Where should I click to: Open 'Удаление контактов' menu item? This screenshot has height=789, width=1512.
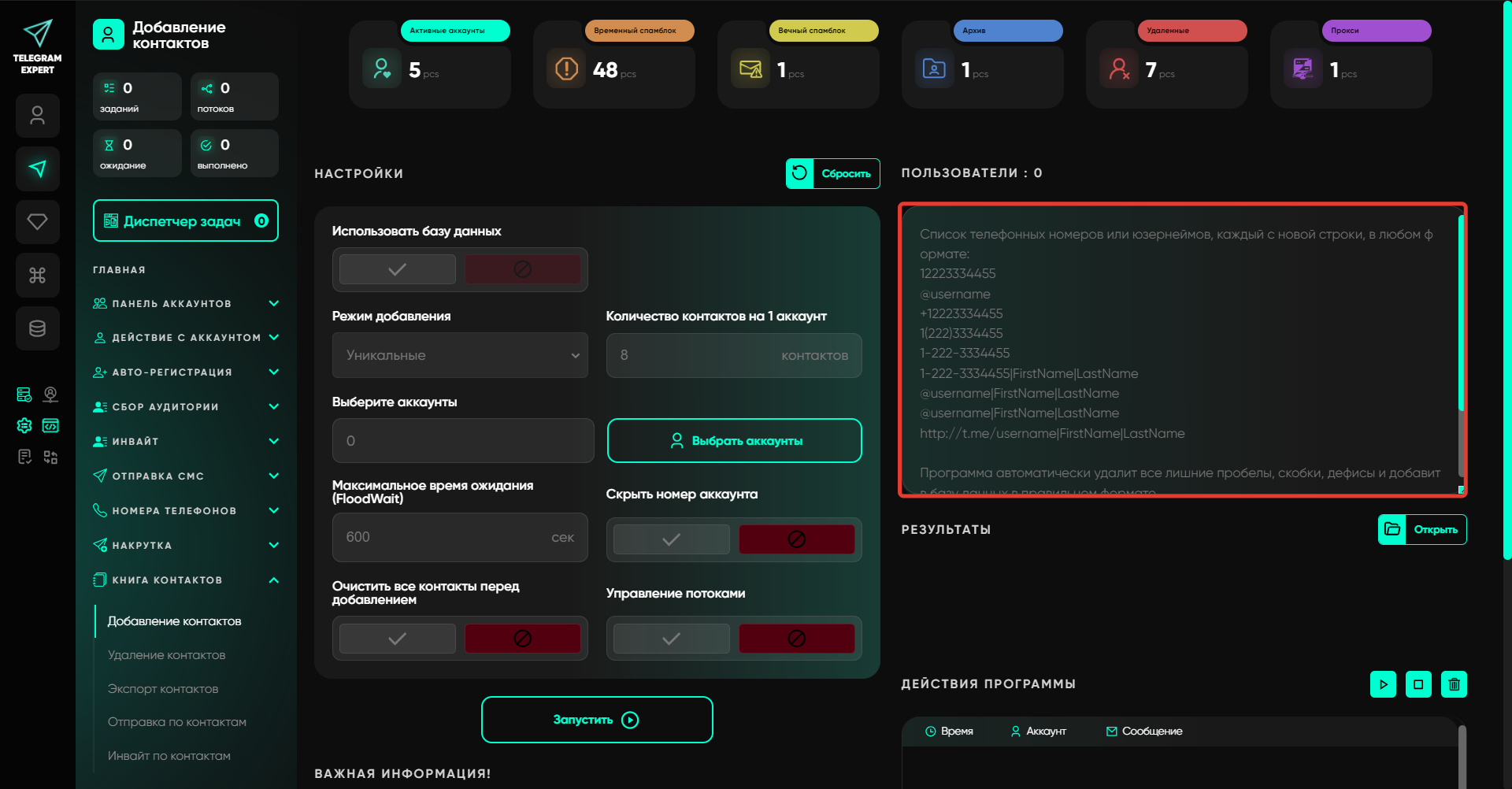166,655
